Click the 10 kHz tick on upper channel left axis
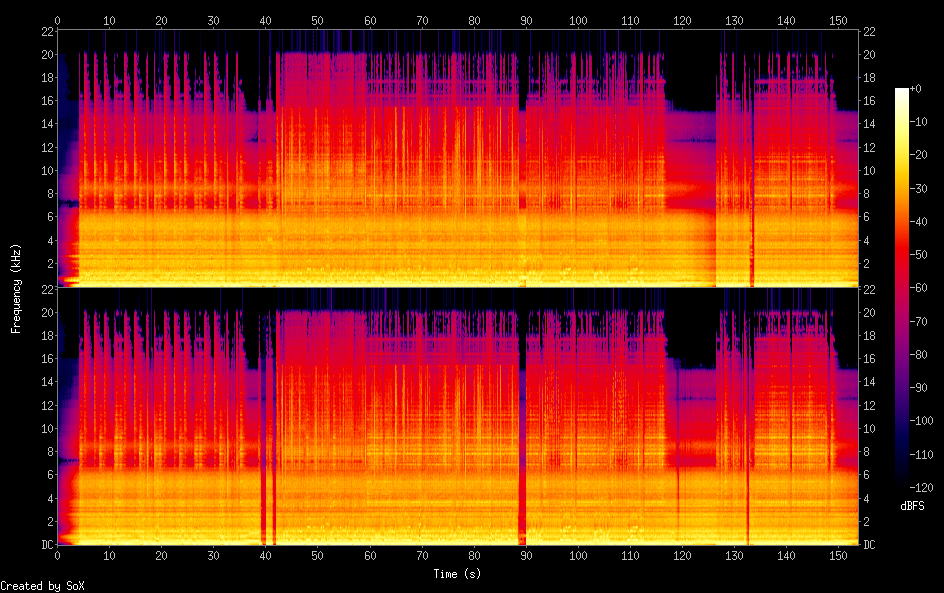Screen dimensions: 944x593 click(45, 170)
